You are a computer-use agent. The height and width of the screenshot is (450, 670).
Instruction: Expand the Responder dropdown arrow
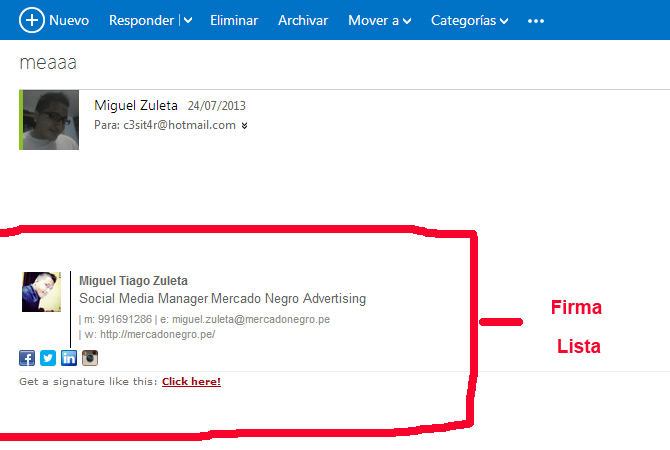point(187,21)
